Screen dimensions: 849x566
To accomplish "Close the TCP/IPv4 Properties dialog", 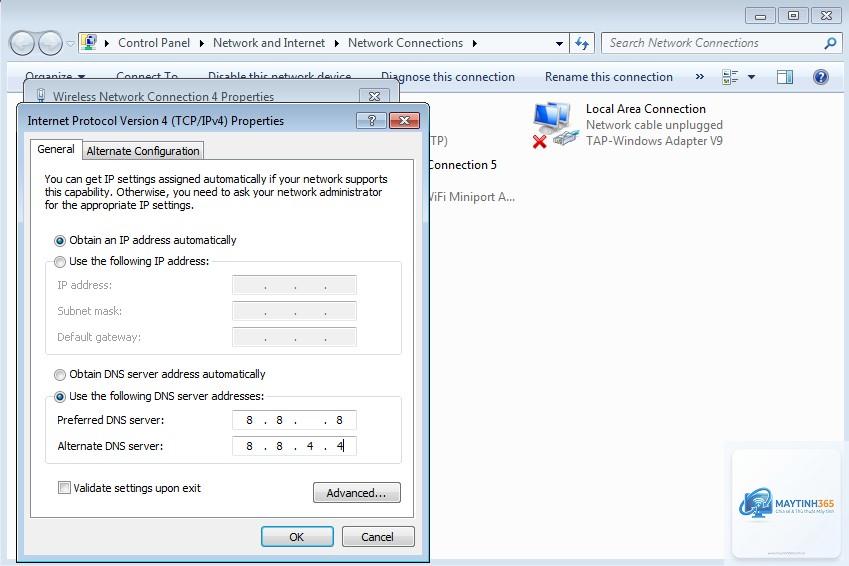I will point(404,120).
